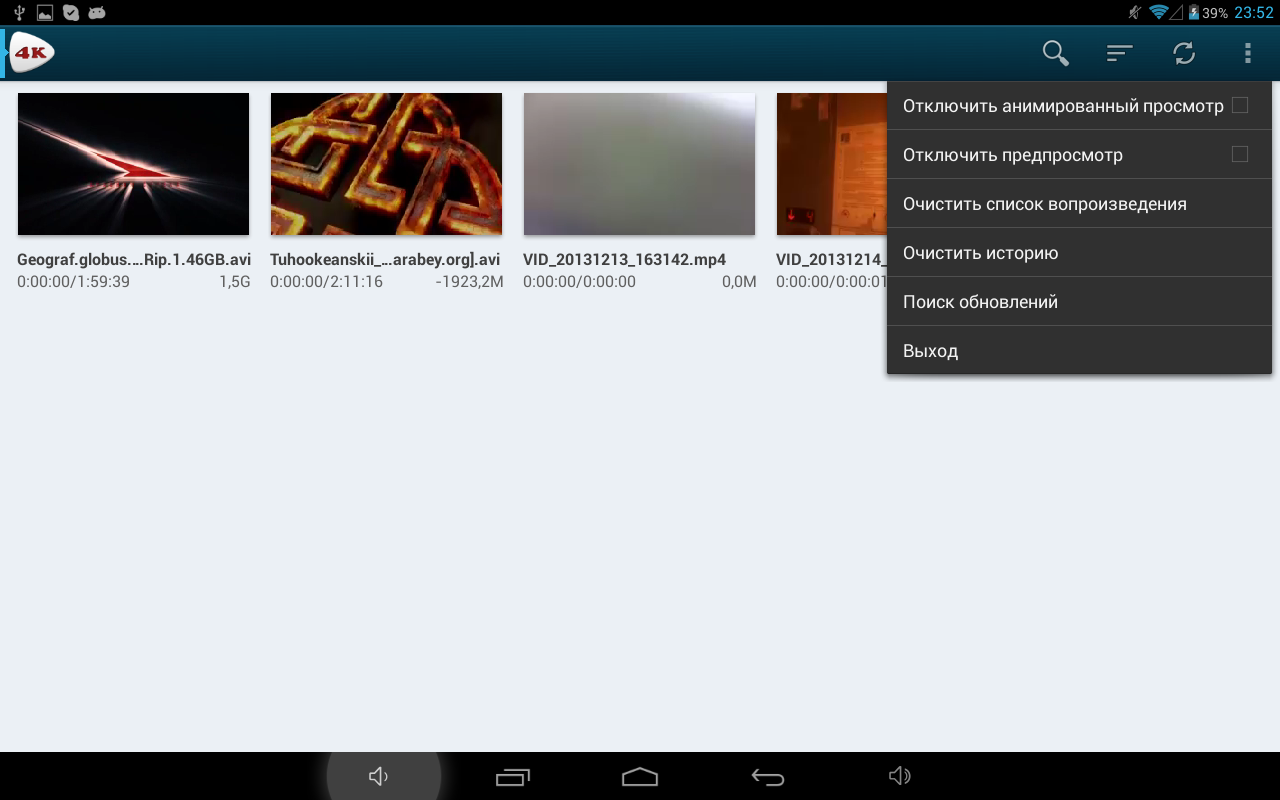The width and height of the screenshot is (1280, 800).
Task: Toggle "Отключить анимированный просмотр" checkbox
Action: pos(1240,106)
